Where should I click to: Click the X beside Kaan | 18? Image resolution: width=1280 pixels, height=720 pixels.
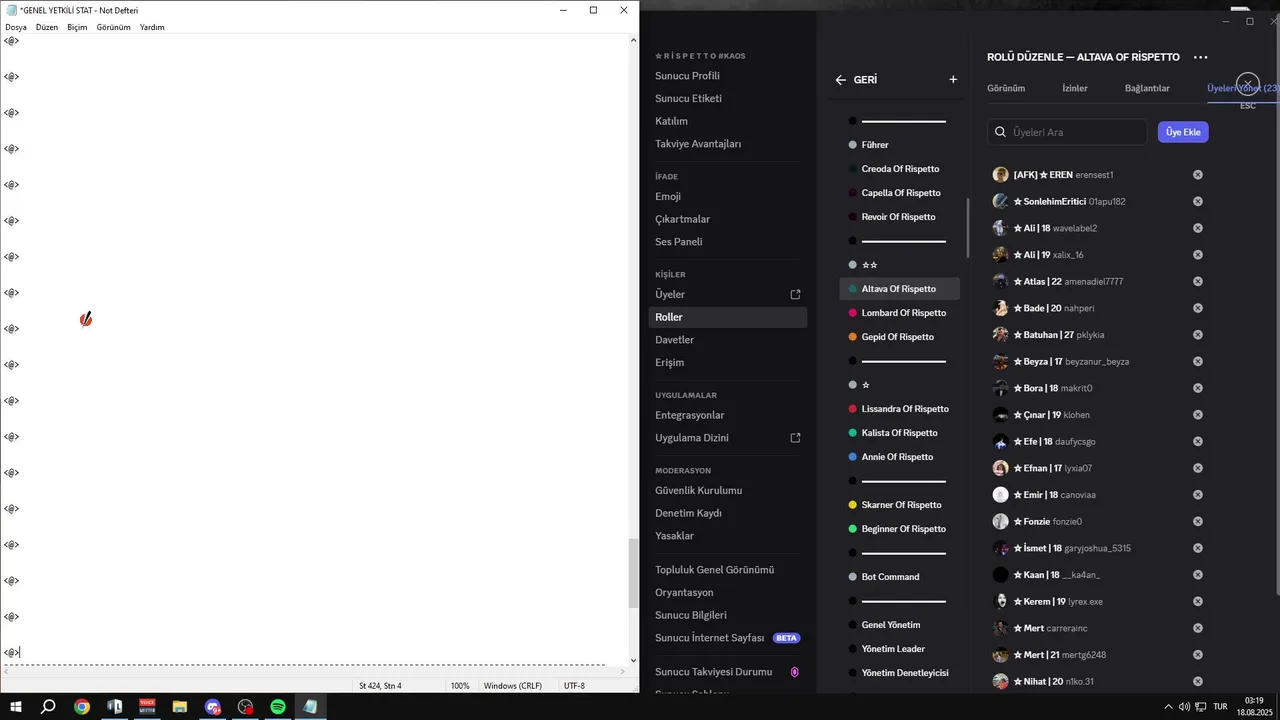[1198, 575]
